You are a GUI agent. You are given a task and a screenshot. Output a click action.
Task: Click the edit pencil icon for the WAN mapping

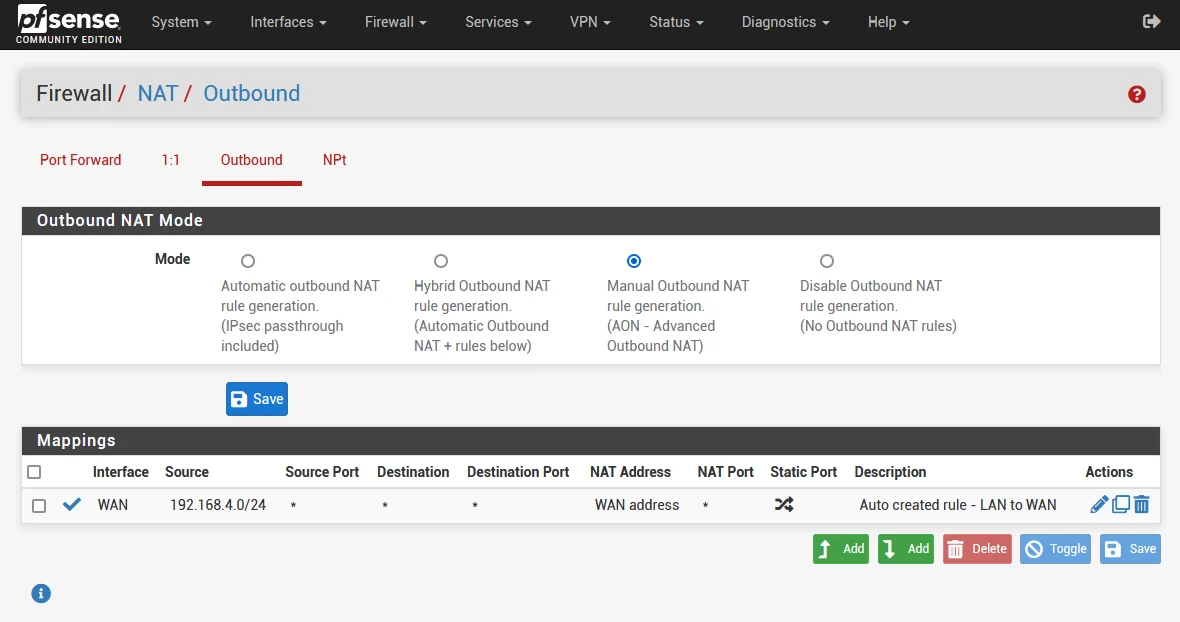[1099, 505]
